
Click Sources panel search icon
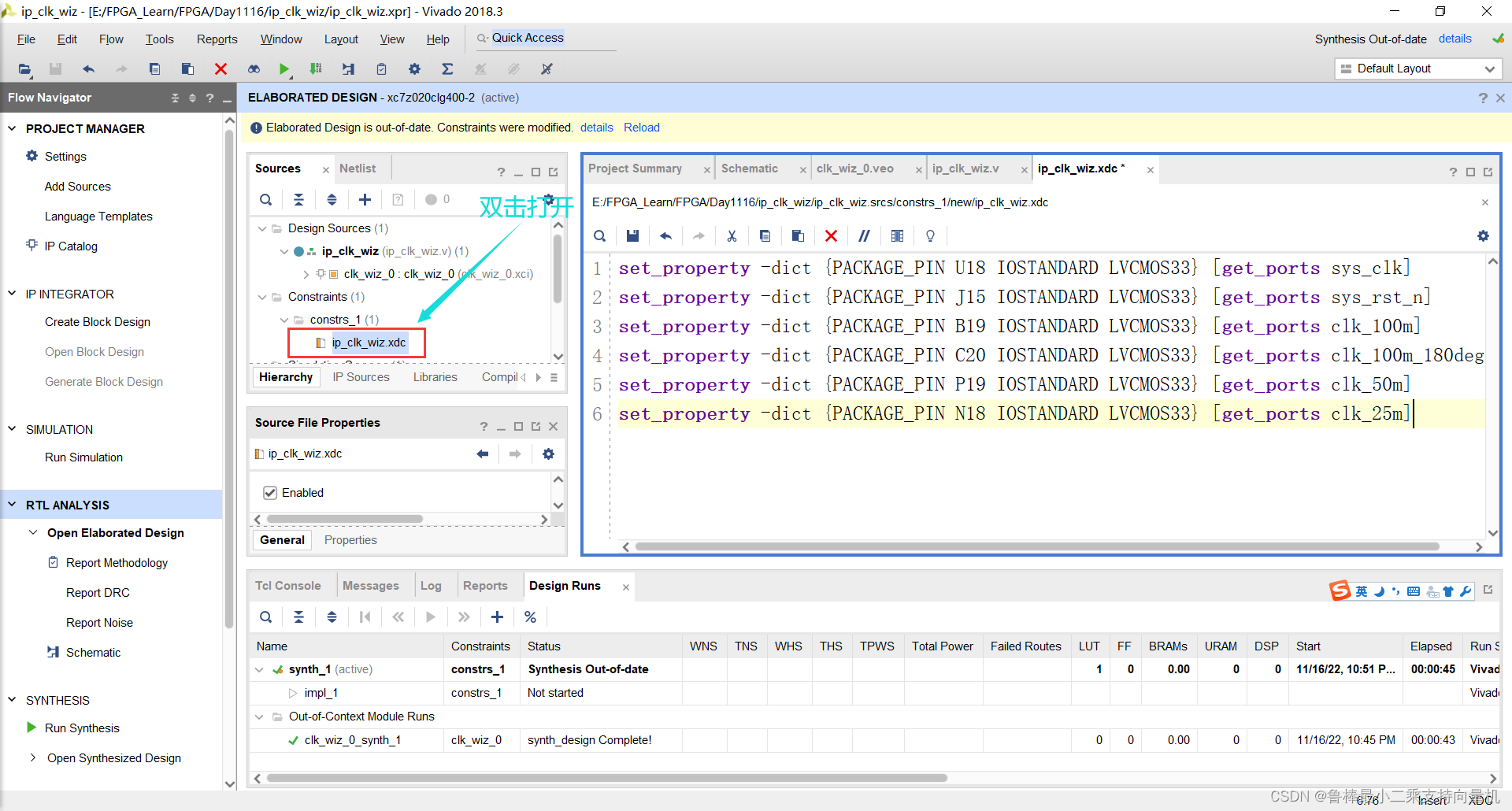[x=266, y=200]
